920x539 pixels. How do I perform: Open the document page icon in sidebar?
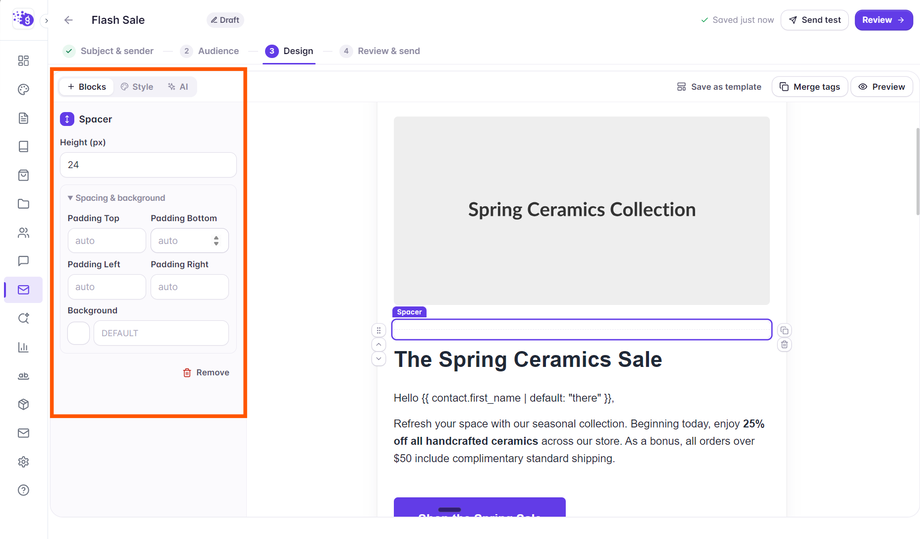[x=23, y=118]
